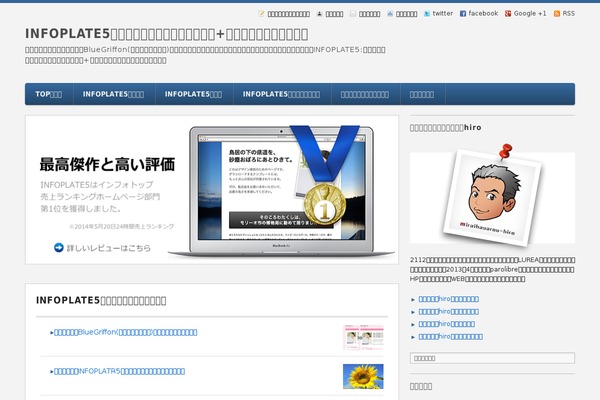Select the INFOPLATE5 menu item right after TOP
600x400 pixels.
tap(114, 94)
